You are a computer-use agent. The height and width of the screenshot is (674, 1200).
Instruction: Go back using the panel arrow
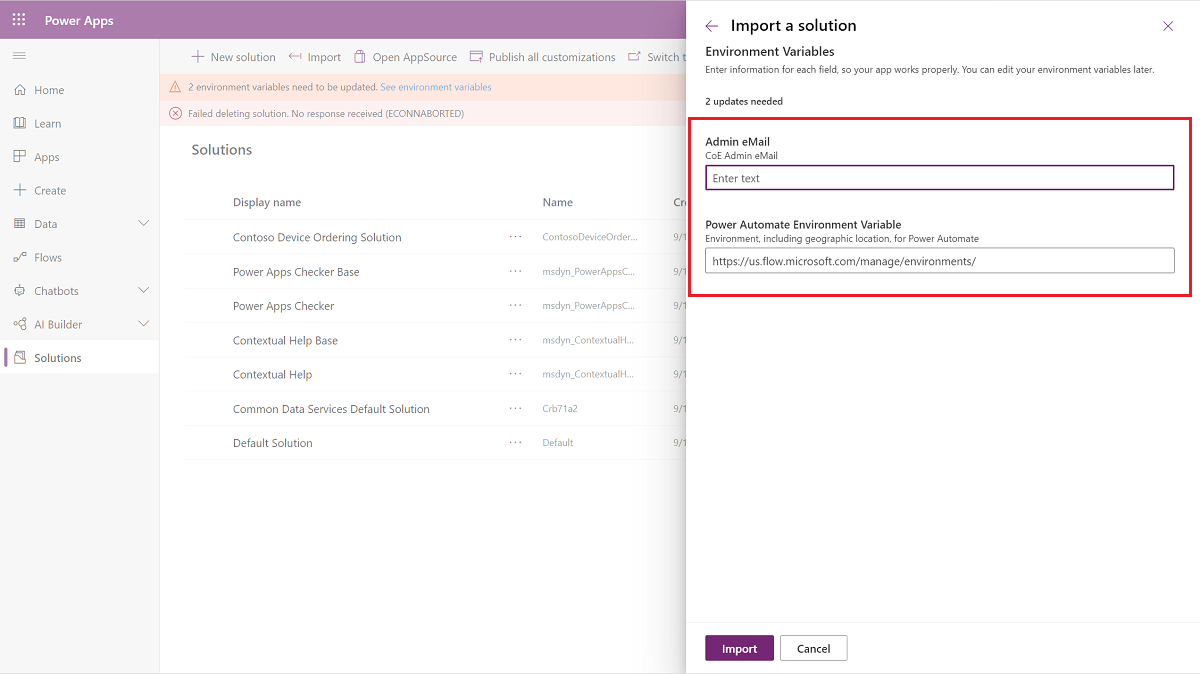point(712,26)
